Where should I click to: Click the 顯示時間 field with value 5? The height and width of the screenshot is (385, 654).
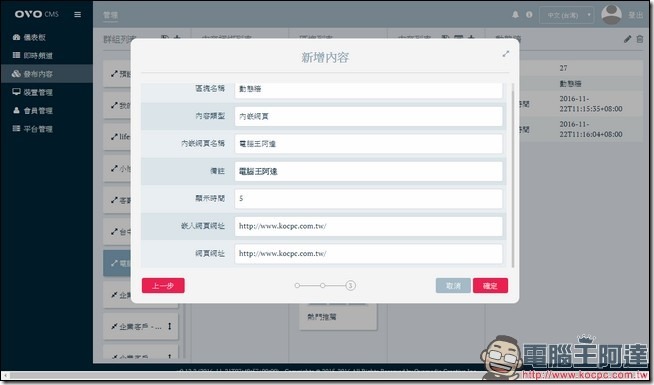tap(368, 199)
